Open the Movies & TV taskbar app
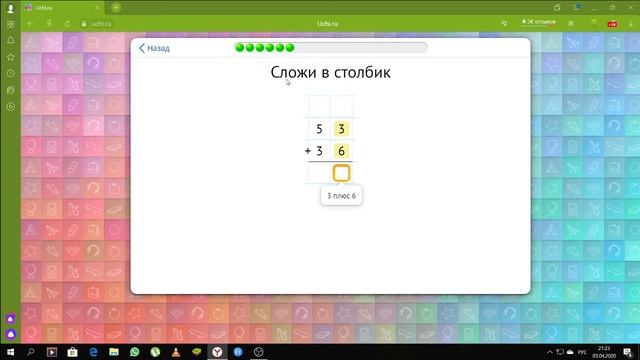Image resolution: width=640 pixels, height=360 pixels. point(52,352)
